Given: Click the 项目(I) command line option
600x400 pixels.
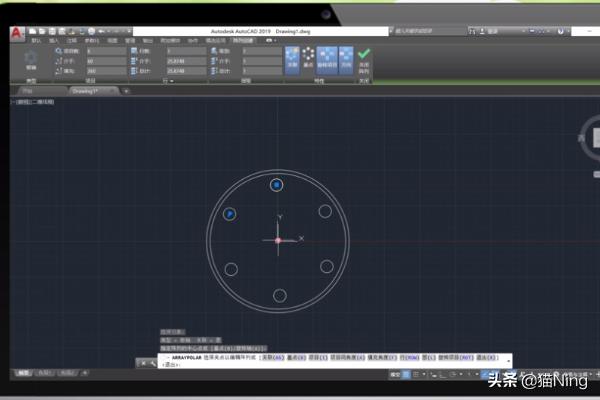Looking at the screenshot, I should [x=318, y=358].
